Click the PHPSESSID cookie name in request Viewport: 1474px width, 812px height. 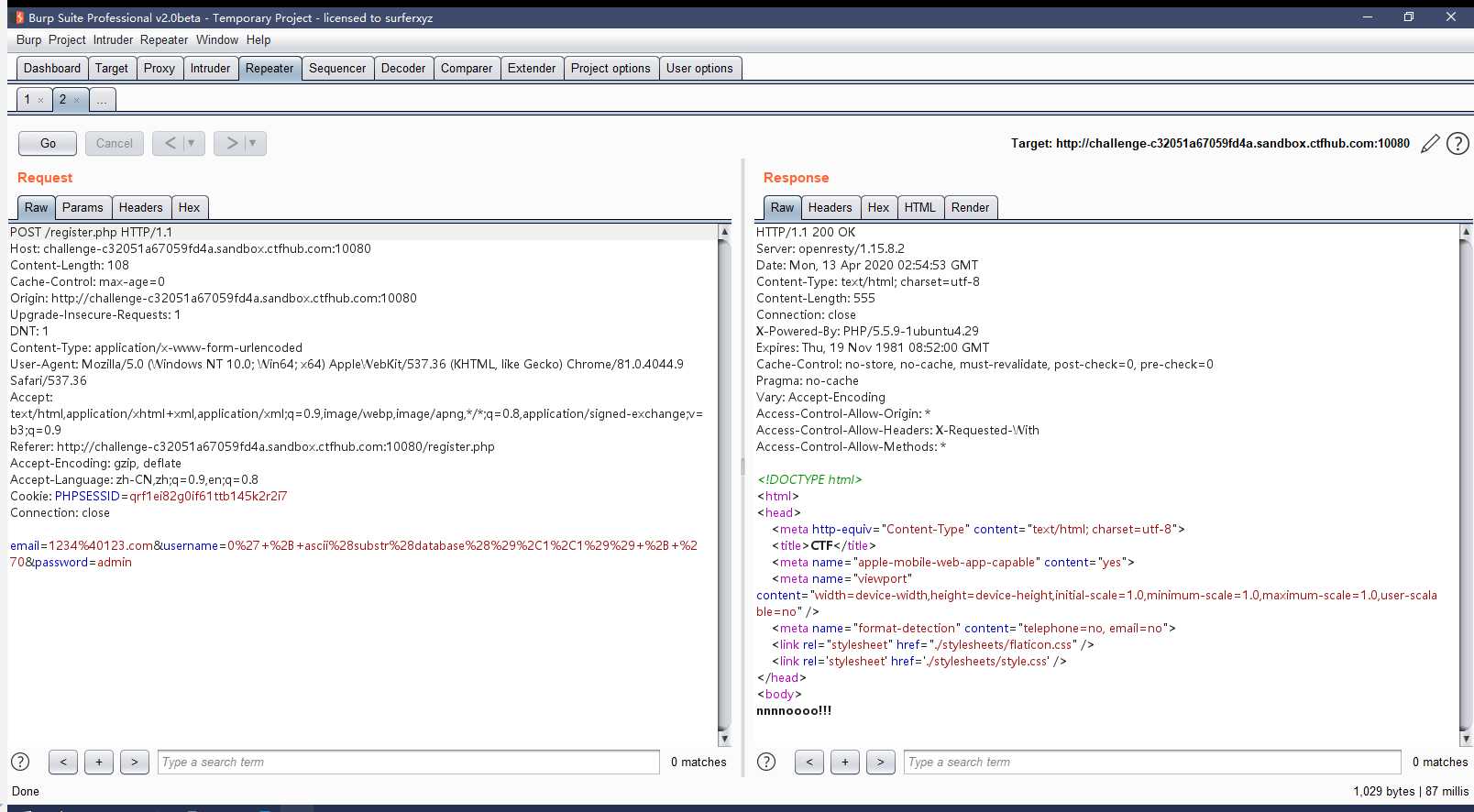87,496
